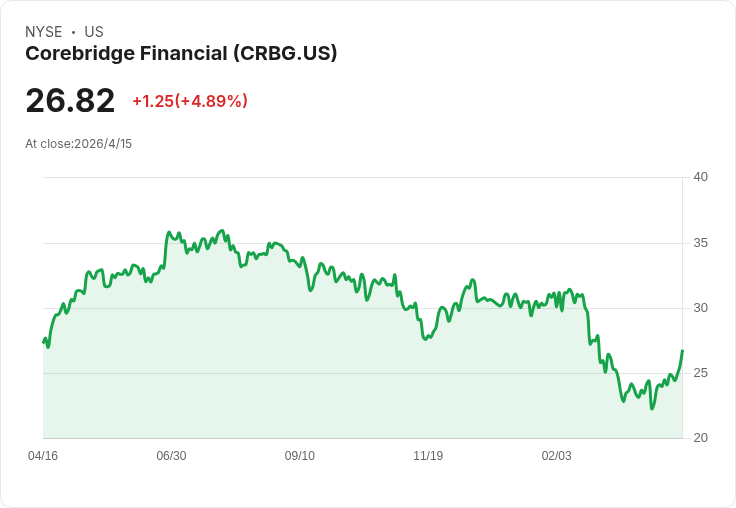736x508 pixels.
Task: Click the first point of the price line
Action: pos(44,342)
